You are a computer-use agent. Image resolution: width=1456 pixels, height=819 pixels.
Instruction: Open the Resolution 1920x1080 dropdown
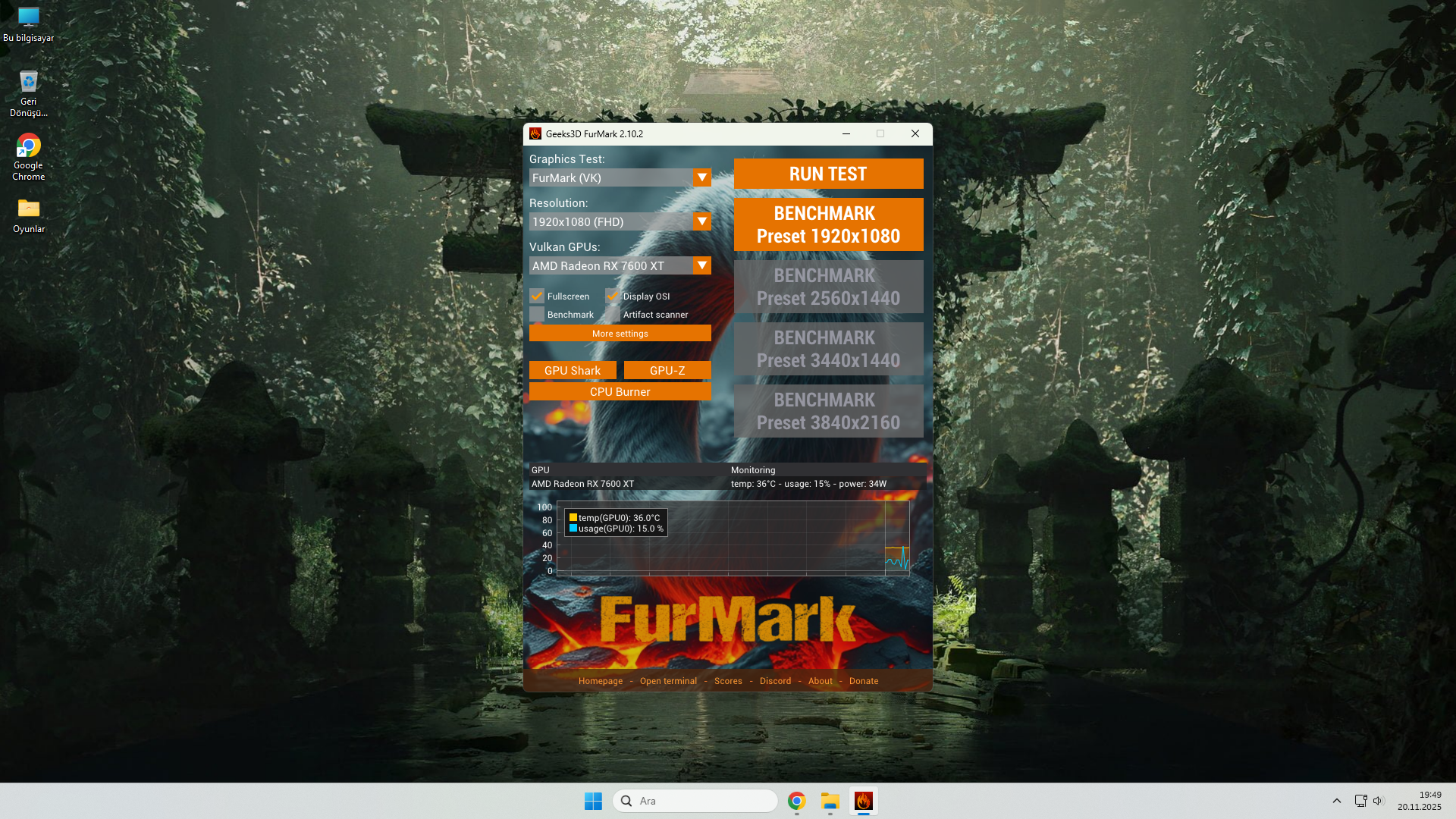620,221
